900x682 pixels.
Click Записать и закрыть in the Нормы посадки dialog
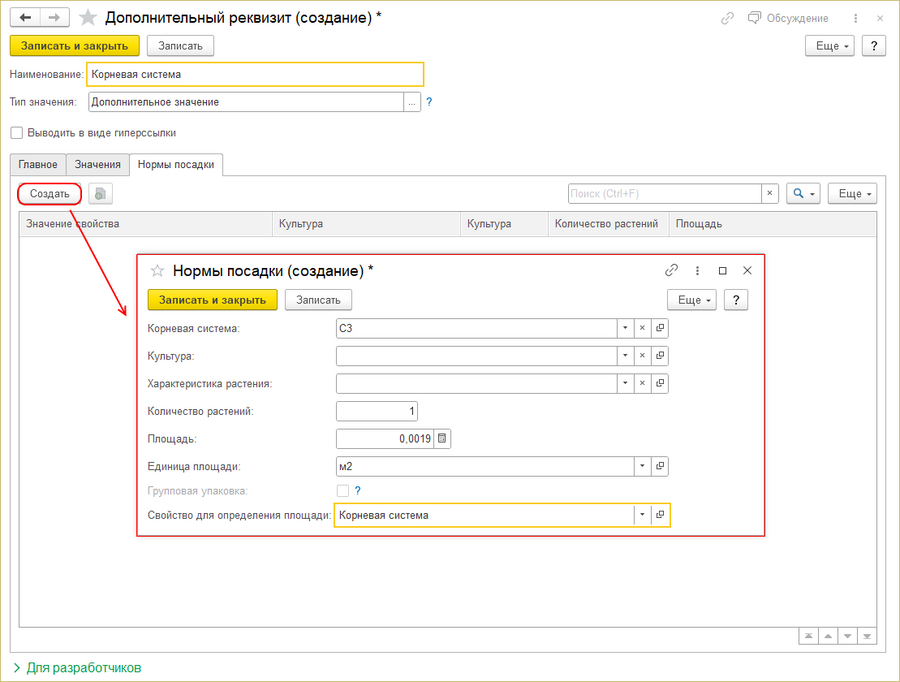[212, 300]
